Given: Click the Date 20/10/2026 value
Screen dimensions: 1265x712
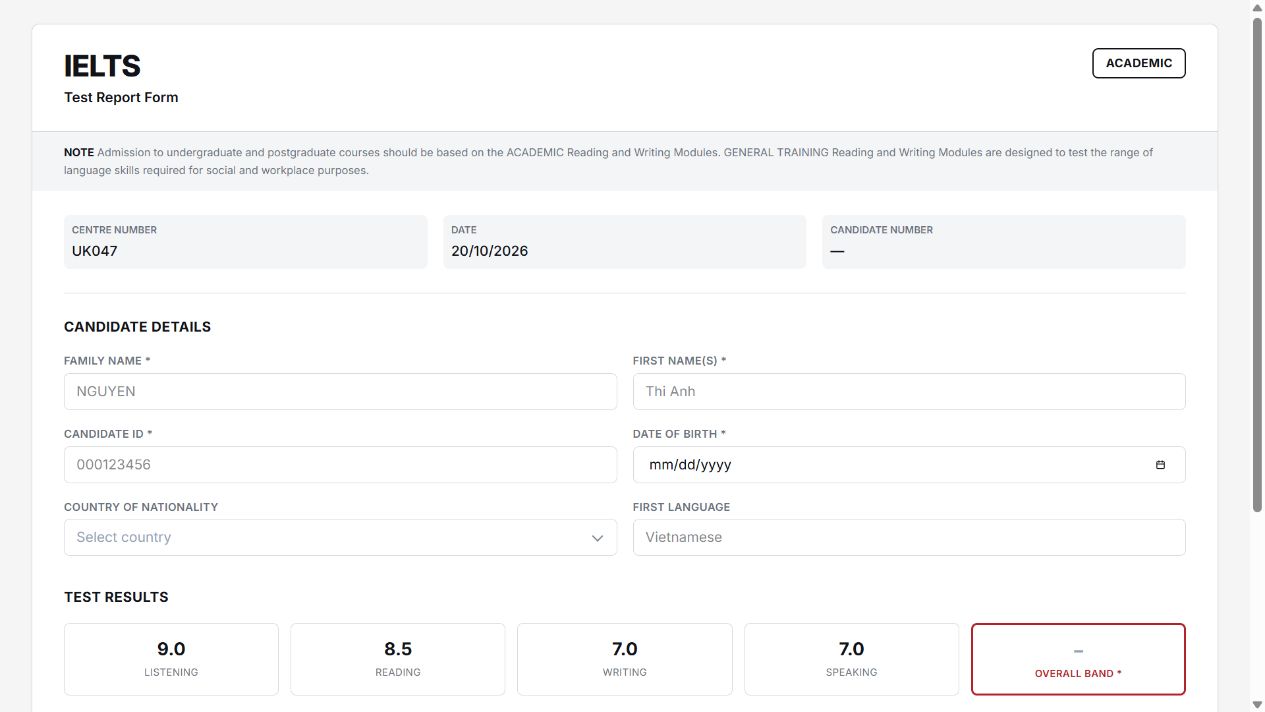Looking at the screenshot, I should pyautogui.click(x=490, y=251).
